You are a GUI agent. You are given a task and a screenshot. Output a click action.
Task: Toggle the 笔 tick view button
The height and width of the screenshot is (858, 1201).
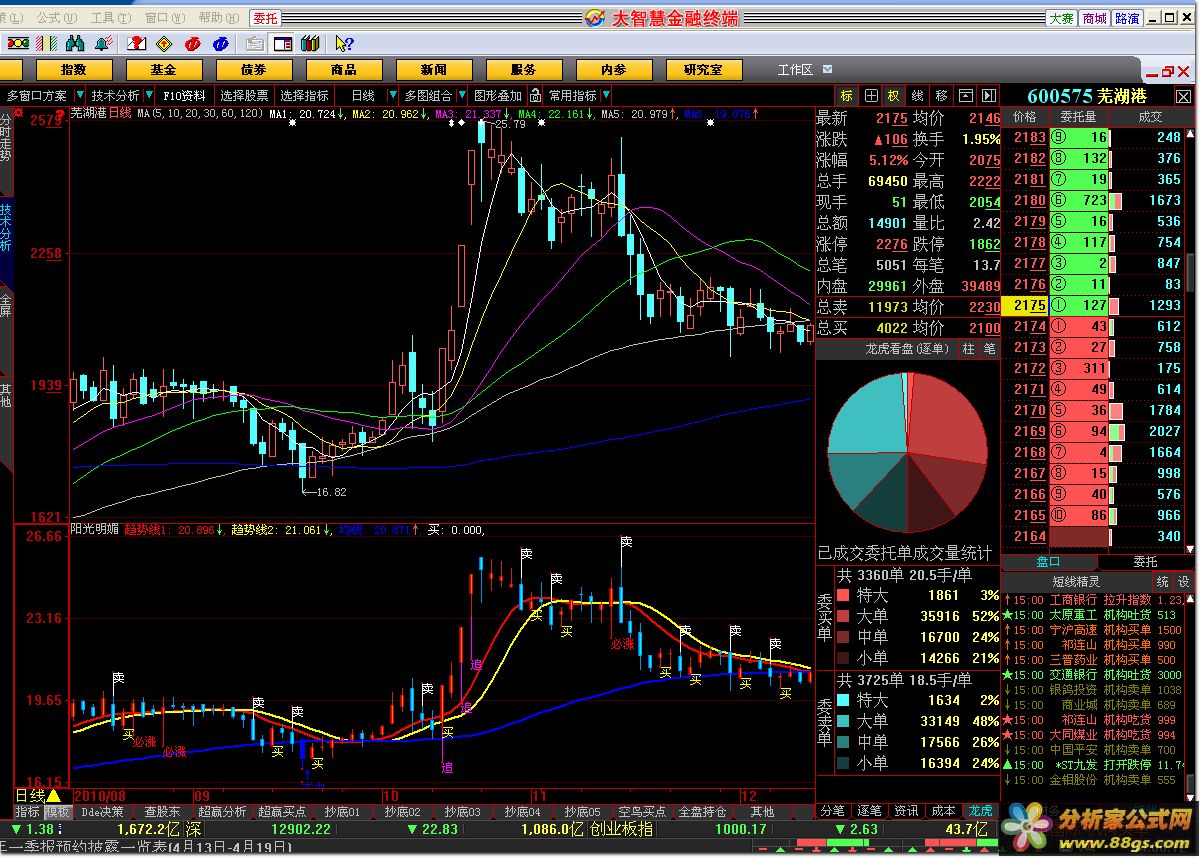click(x=989, y=348)
